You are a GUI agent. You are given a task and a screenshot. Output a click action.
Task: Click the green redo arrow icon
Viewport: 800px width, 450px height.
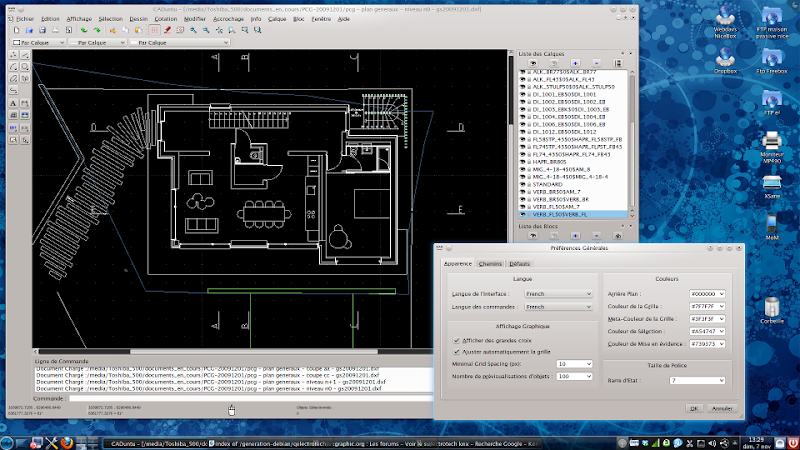[97, 31]
